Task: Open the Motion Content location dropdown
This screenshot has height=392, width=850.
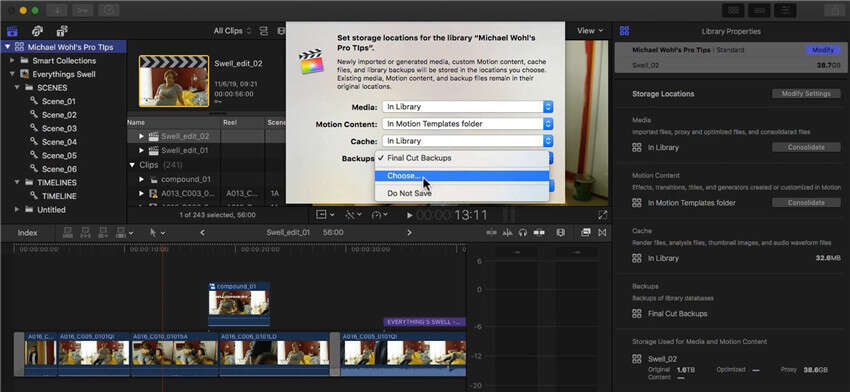Action: coord(467,124)
